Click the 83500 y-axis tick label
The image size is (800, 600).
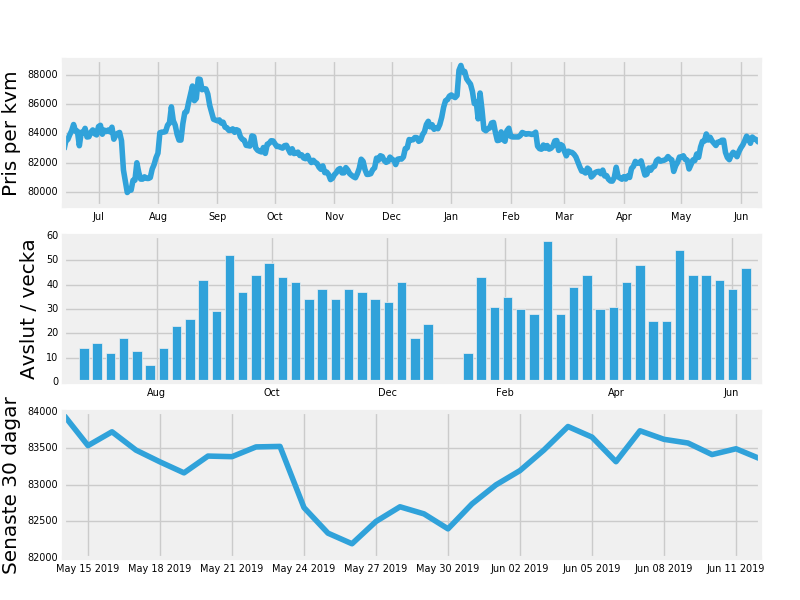coord(43,448)
